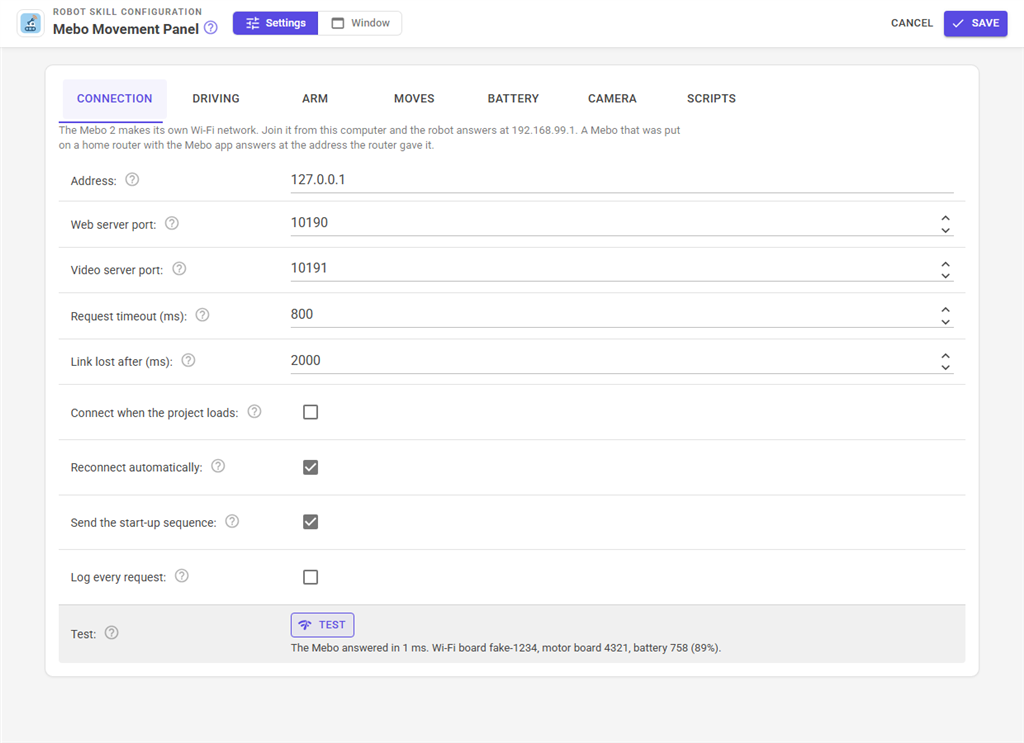This screenshot has height=743, width=1024.
Task: Select the Settings view button
Action: [276, 24]
